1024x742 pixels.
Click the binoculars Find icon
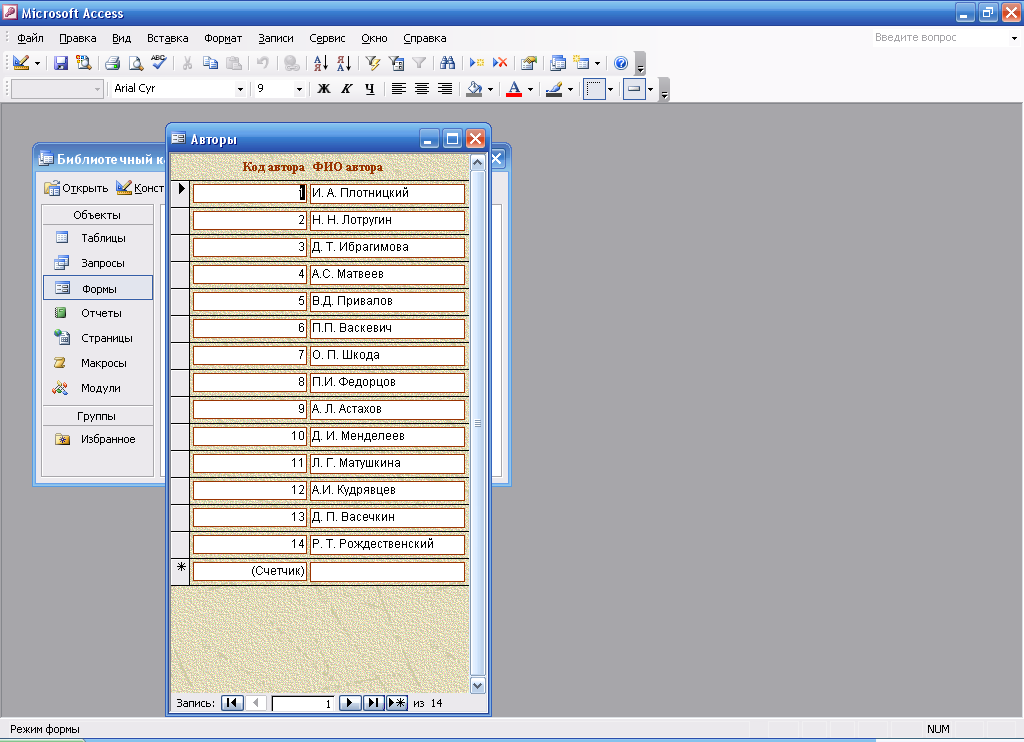(x=447, y=63)
